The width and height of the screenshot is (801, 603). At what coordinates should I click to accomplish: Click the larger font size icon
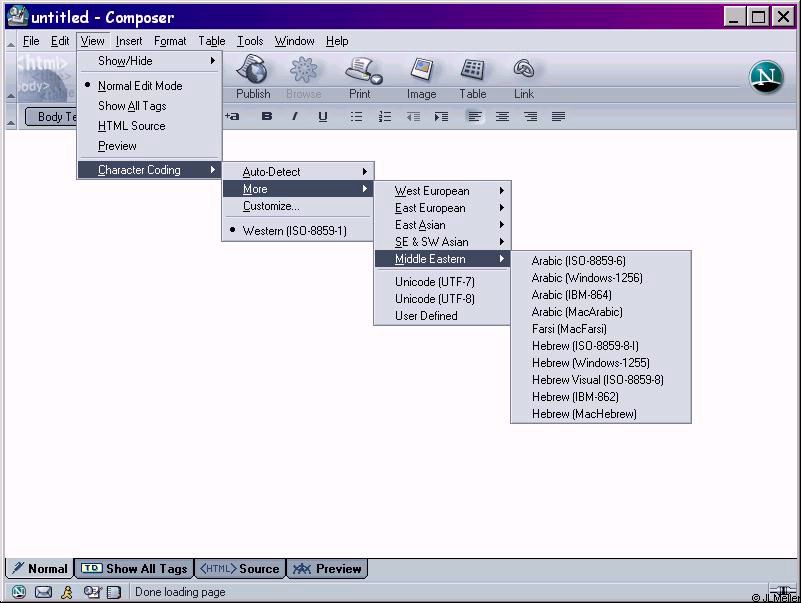pyautogui.click(x=232, y=117)
